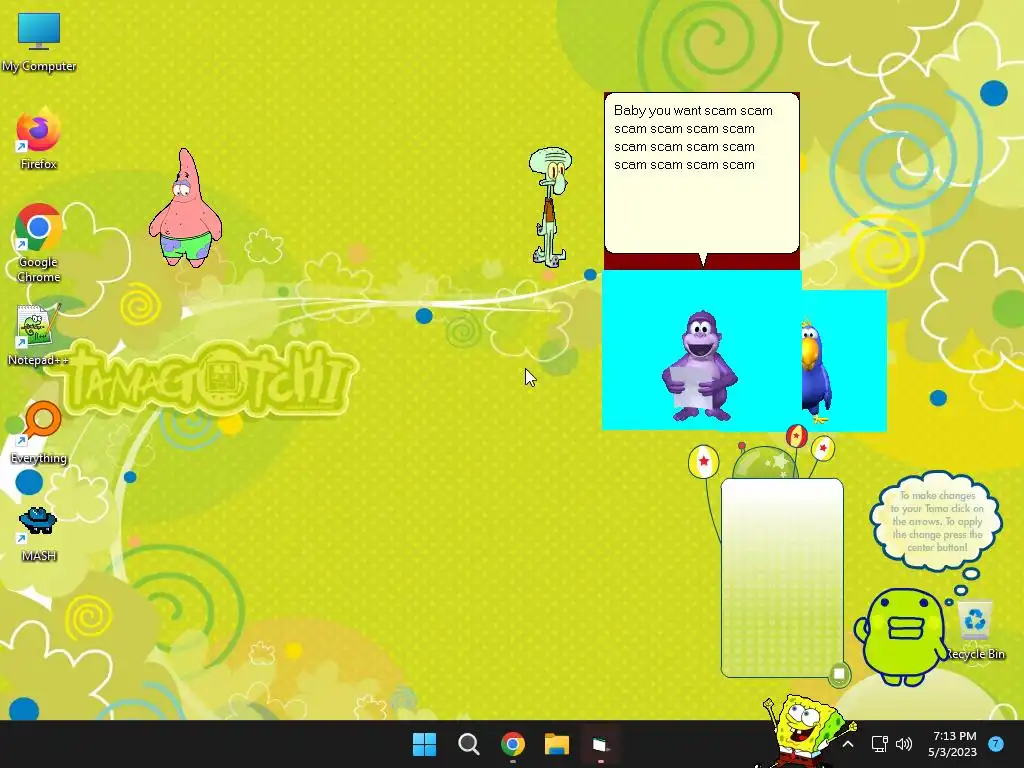The height and width of the screenshot is (768, 1024).
Task: Show hidden system tray icons
Action: click(848, 744)
